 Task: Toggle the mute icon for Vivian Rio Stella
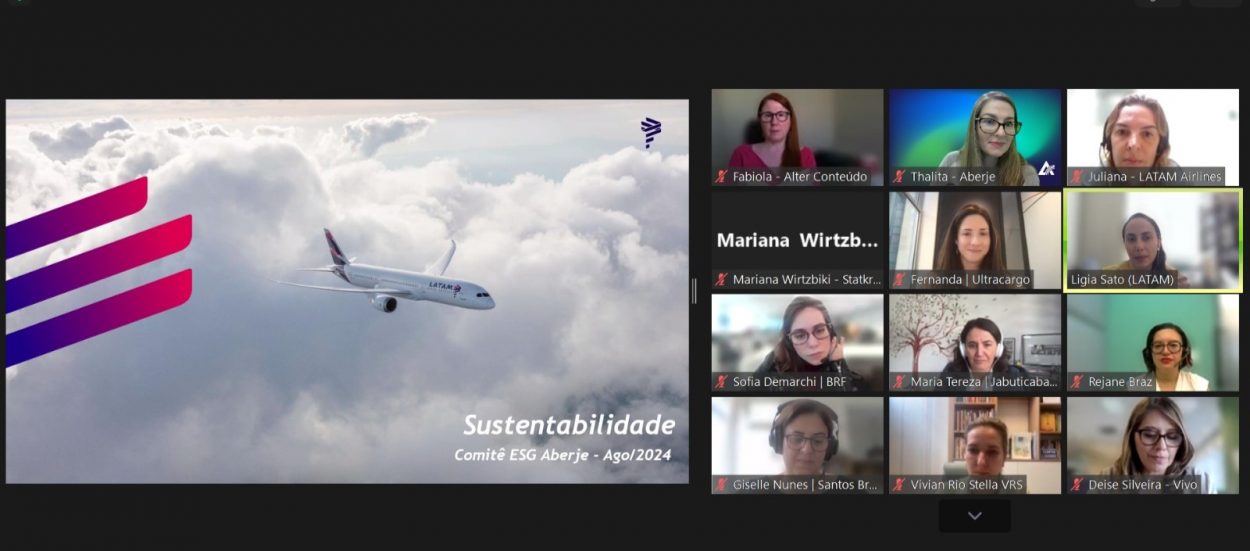coord(899,485)
